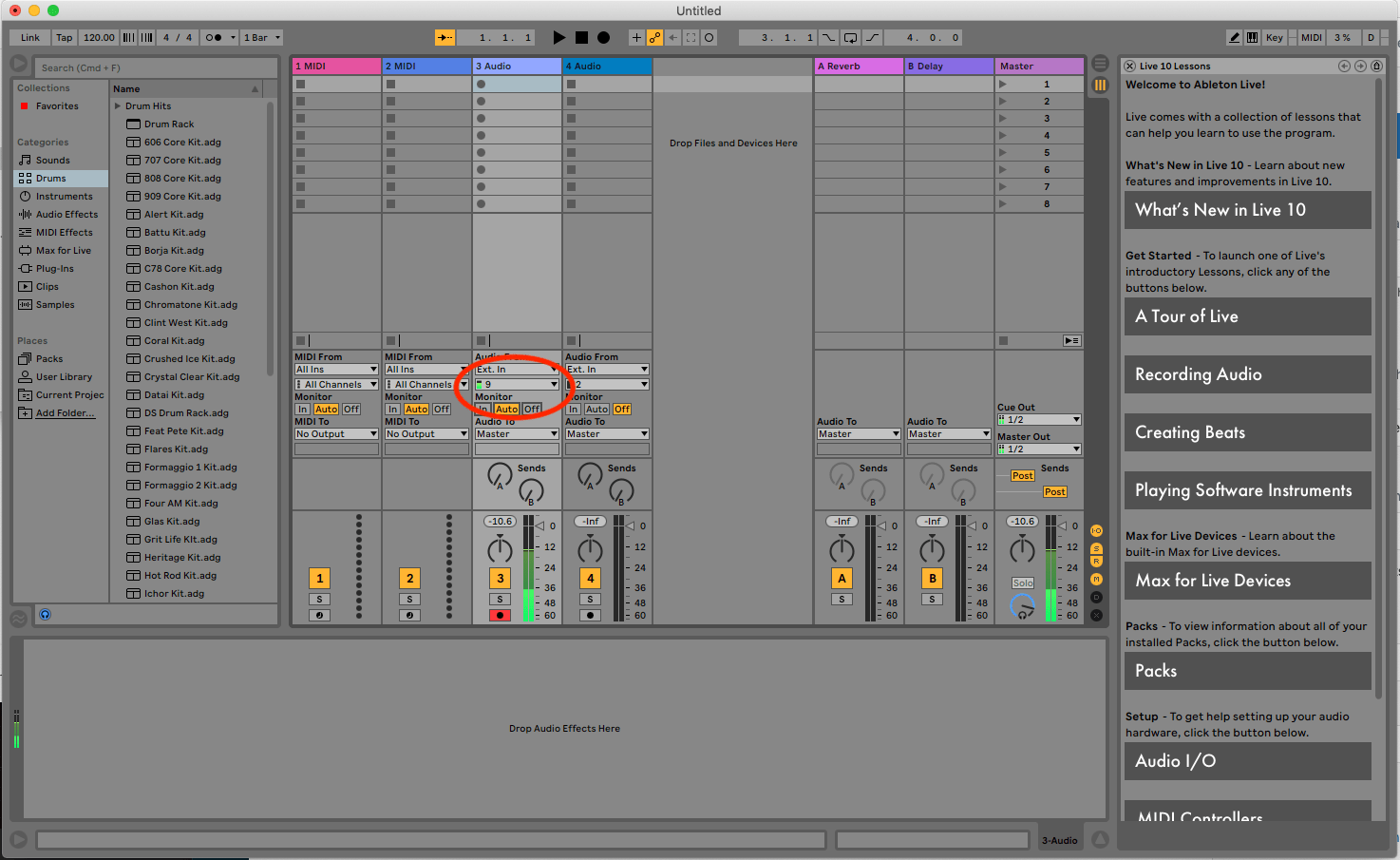Enable Draw Mode with the pencil icon

click(x=1235, y=37)
